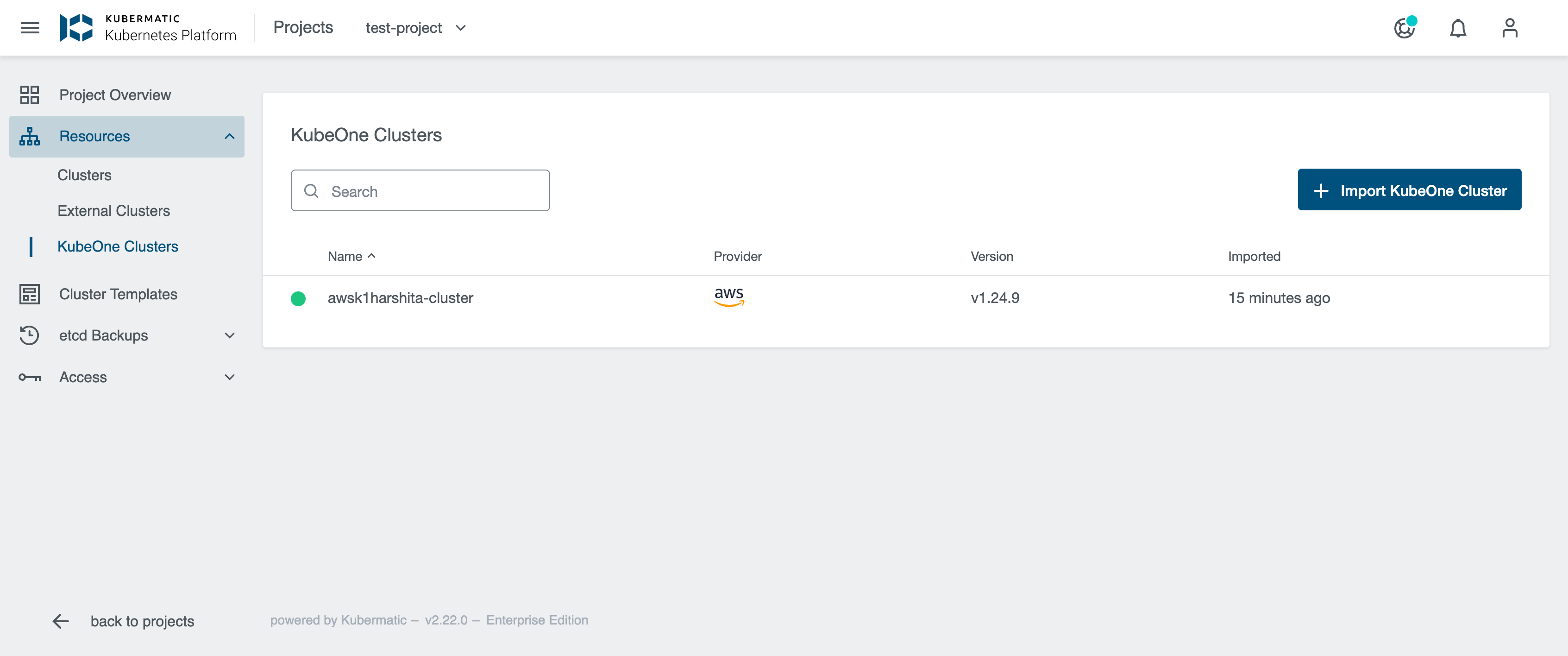
Task: Click the Access key icon
Action: (30, 377)
